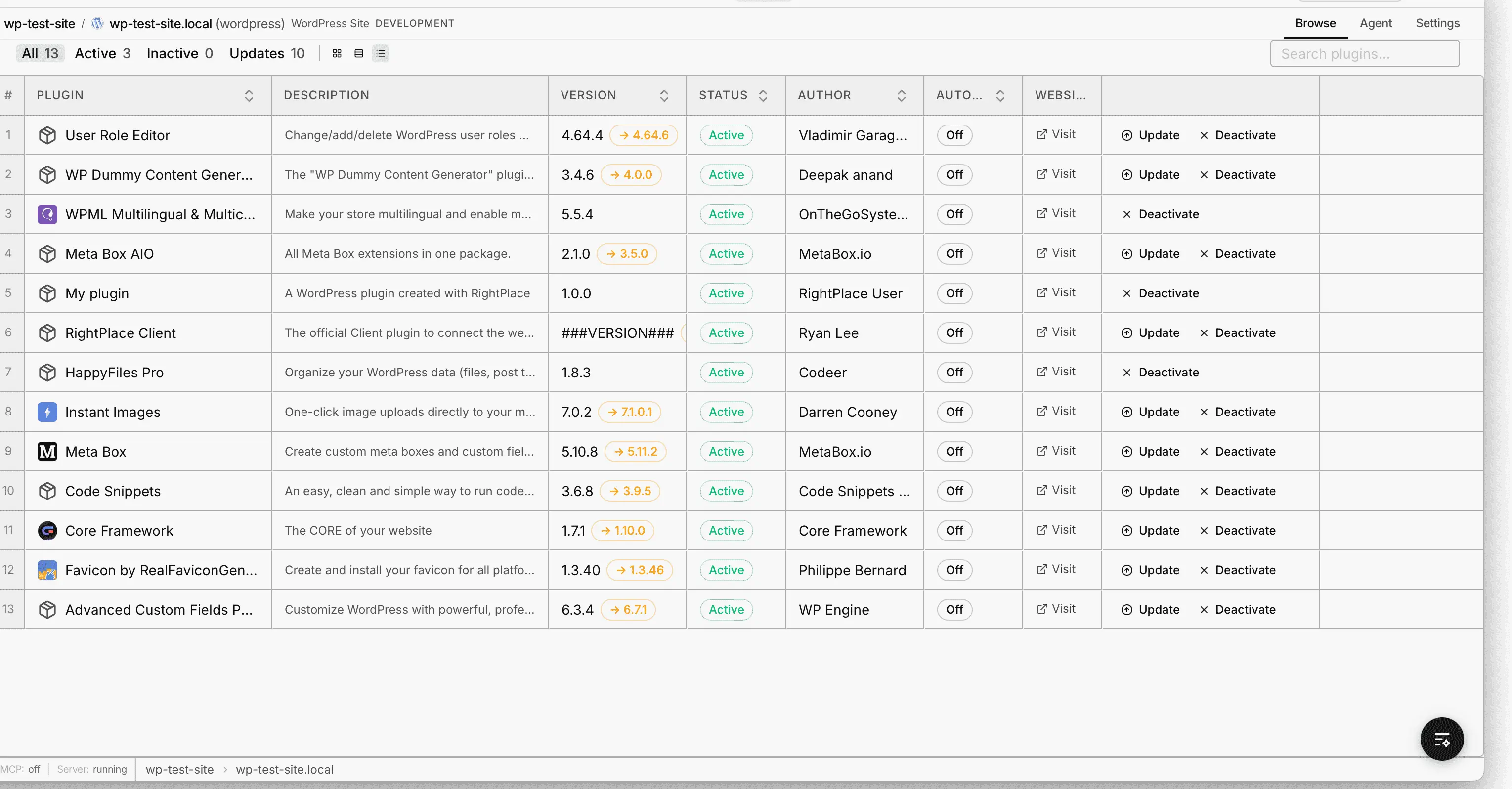Open the Settings tab
The width and height of the screenshot is (1512, 789).
(x=1437, y=23)
